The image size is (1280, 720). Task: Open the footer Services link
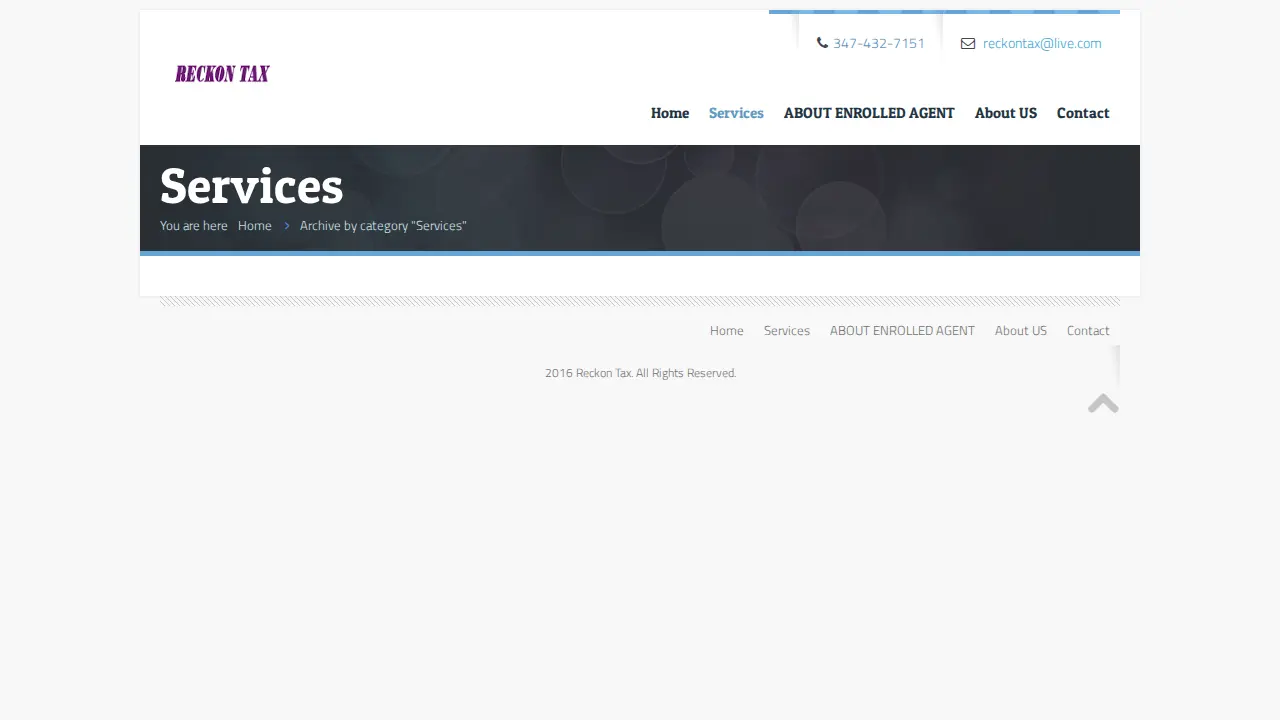(787, 331)
